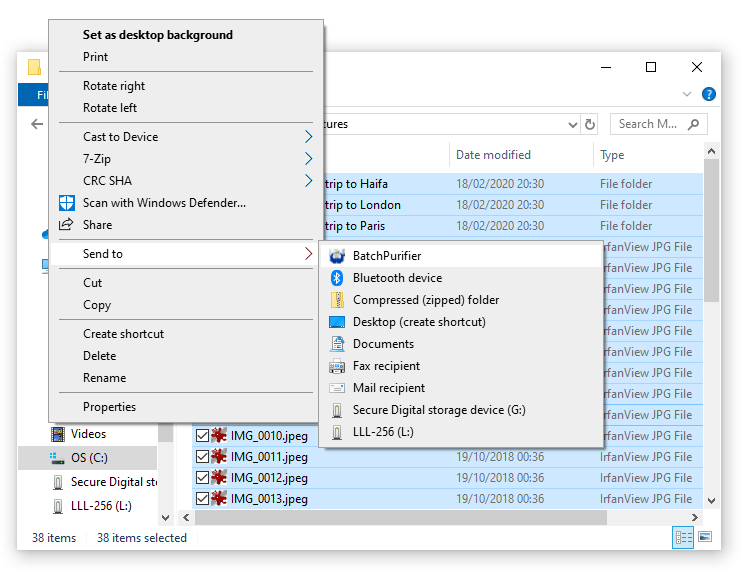Select the trip to Paris folder row
The height and width of the screenshot is (575, 744).
point(512,226)
